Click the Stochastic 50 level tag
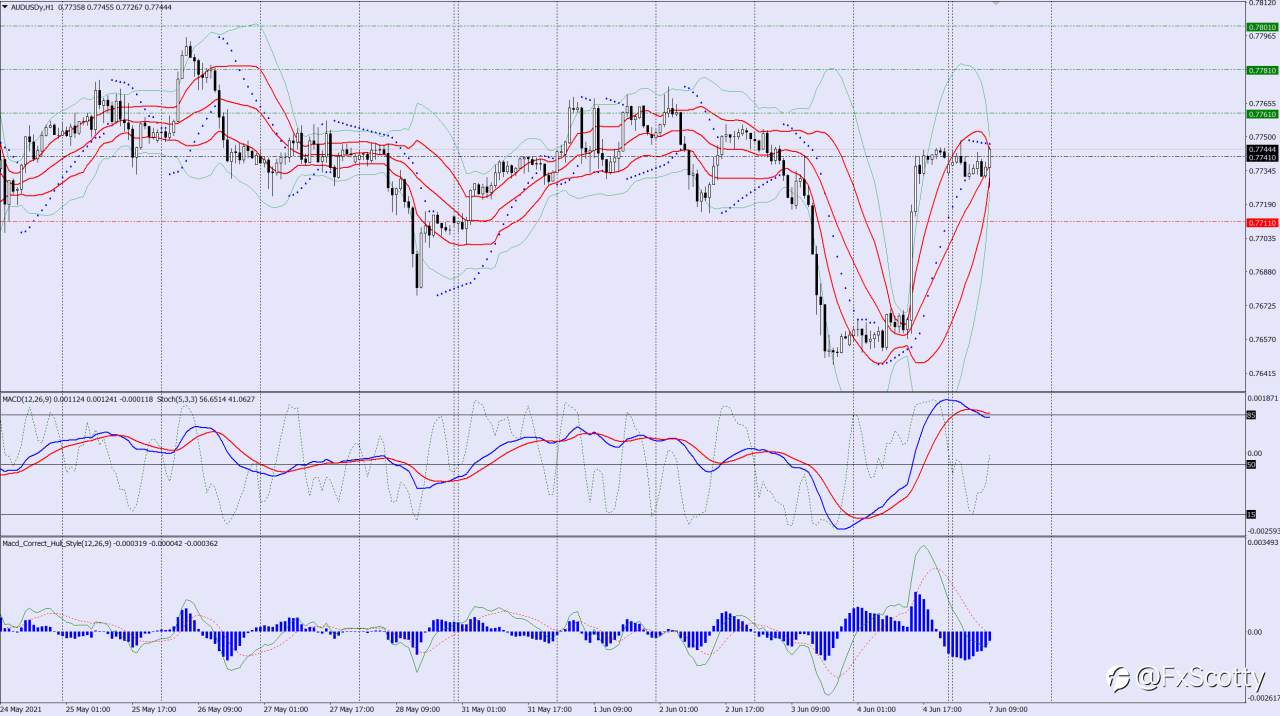 (1251, 464)
